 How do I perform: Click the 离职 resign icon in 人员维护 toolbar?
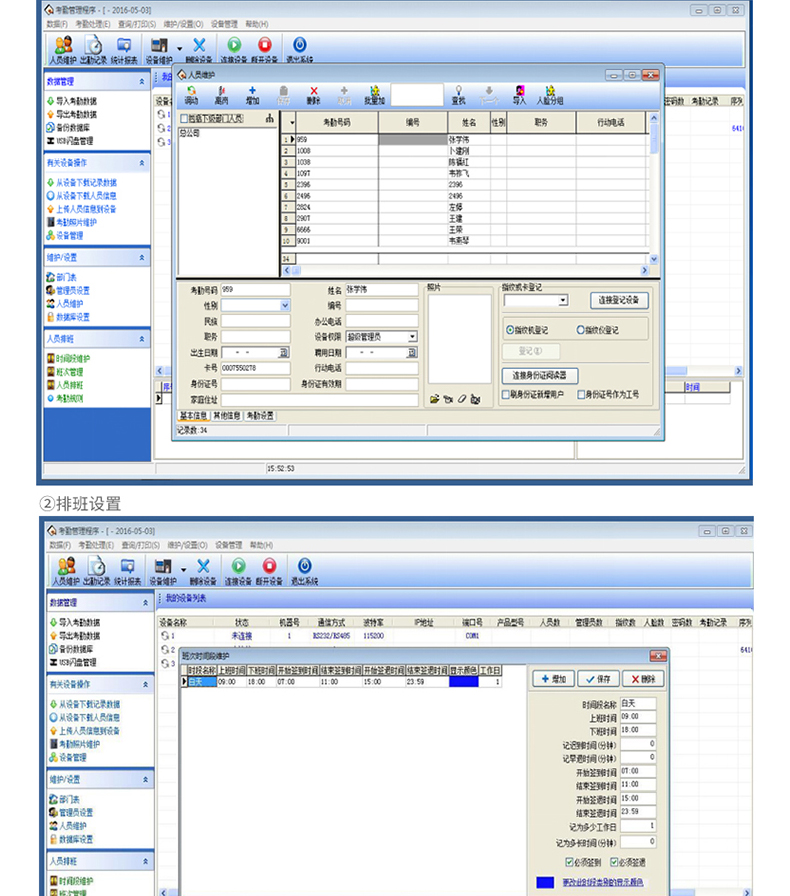coord(221,92)
